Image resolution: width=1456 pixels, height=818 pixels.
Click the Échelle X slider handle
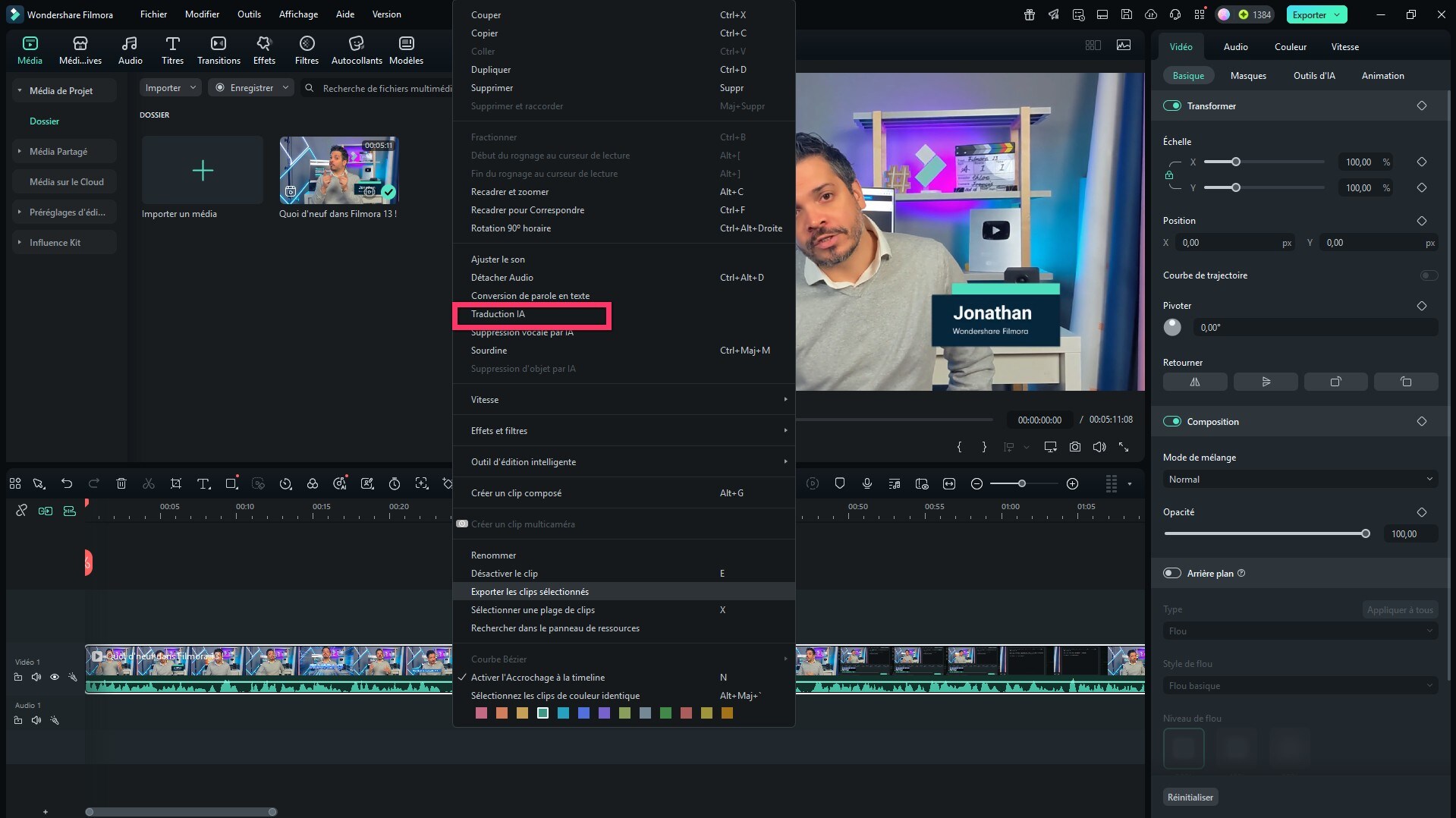(1236, 162)
